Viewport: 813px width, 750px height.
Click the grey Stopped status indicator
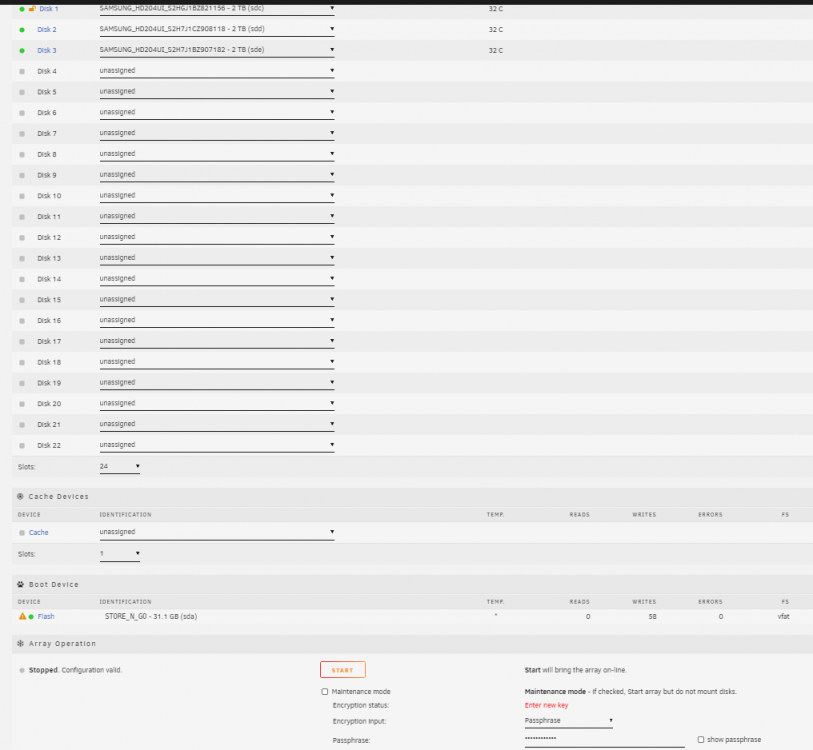(x=22, y=670)
